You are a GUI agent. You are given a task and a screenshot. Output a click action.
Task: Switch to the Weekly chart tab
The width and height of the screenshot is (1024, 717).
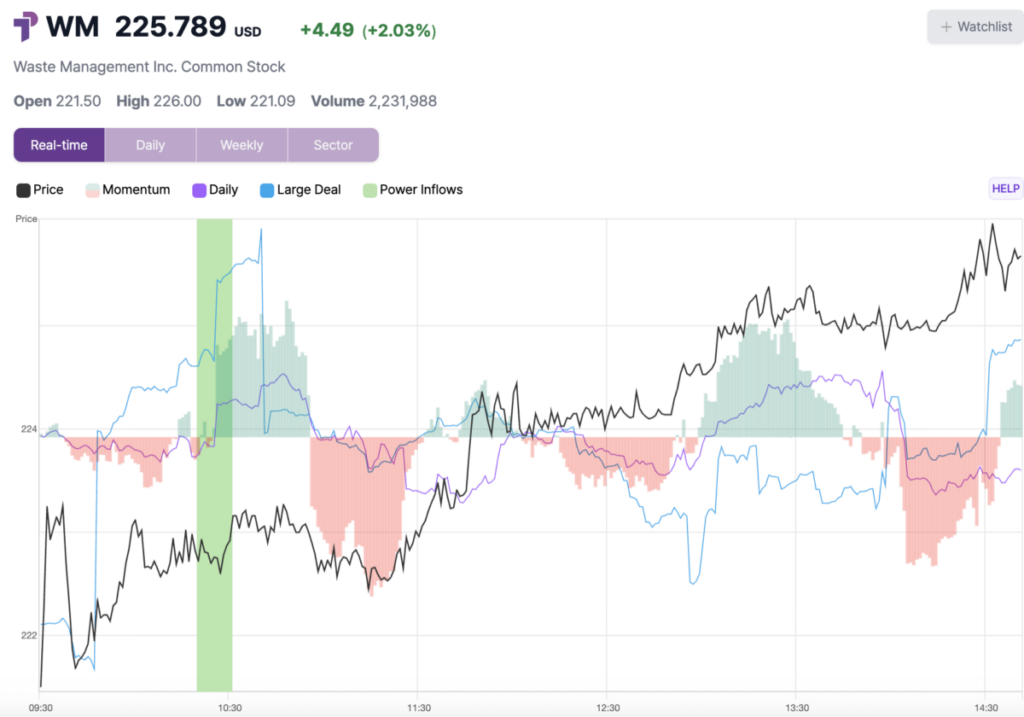[x=242, y=145]
